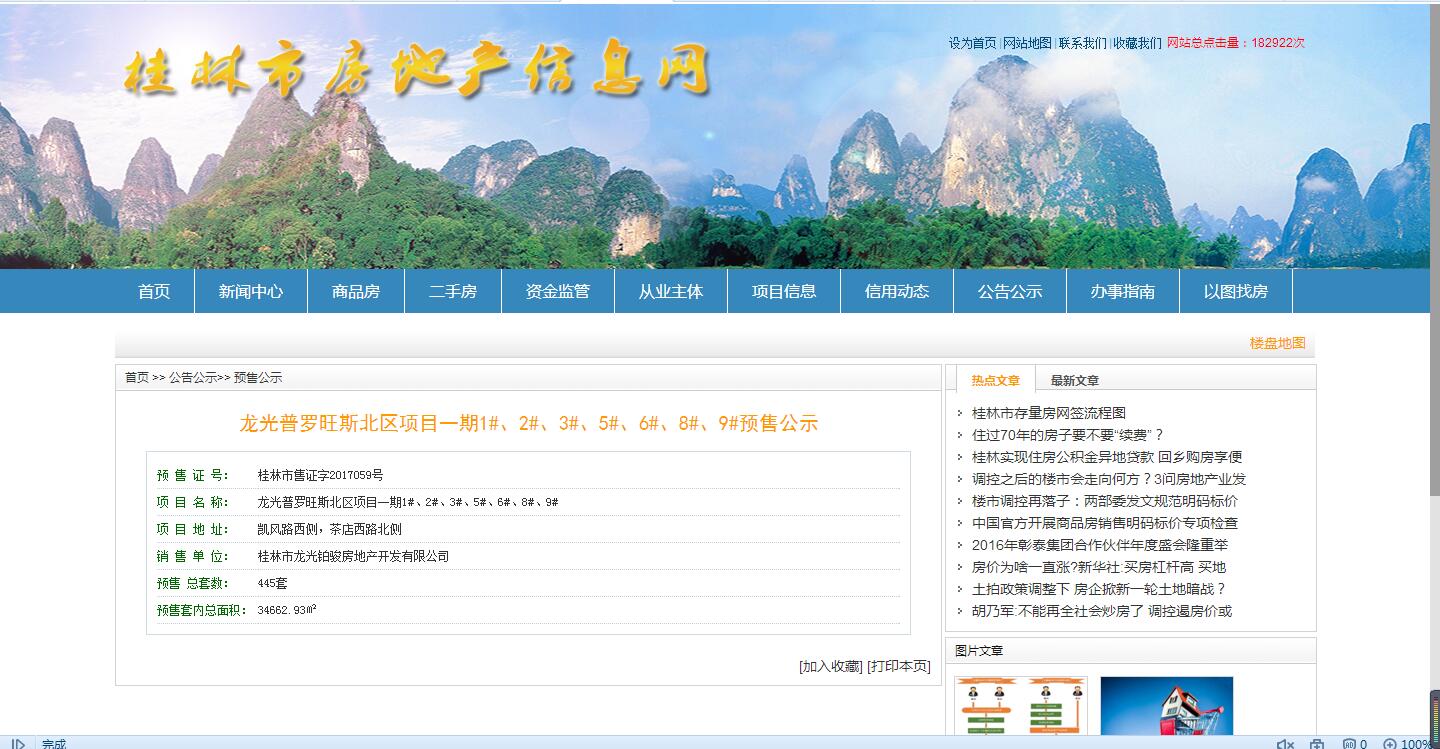Open the 网站地图 header link
1440x749 pixels.
1027,43
